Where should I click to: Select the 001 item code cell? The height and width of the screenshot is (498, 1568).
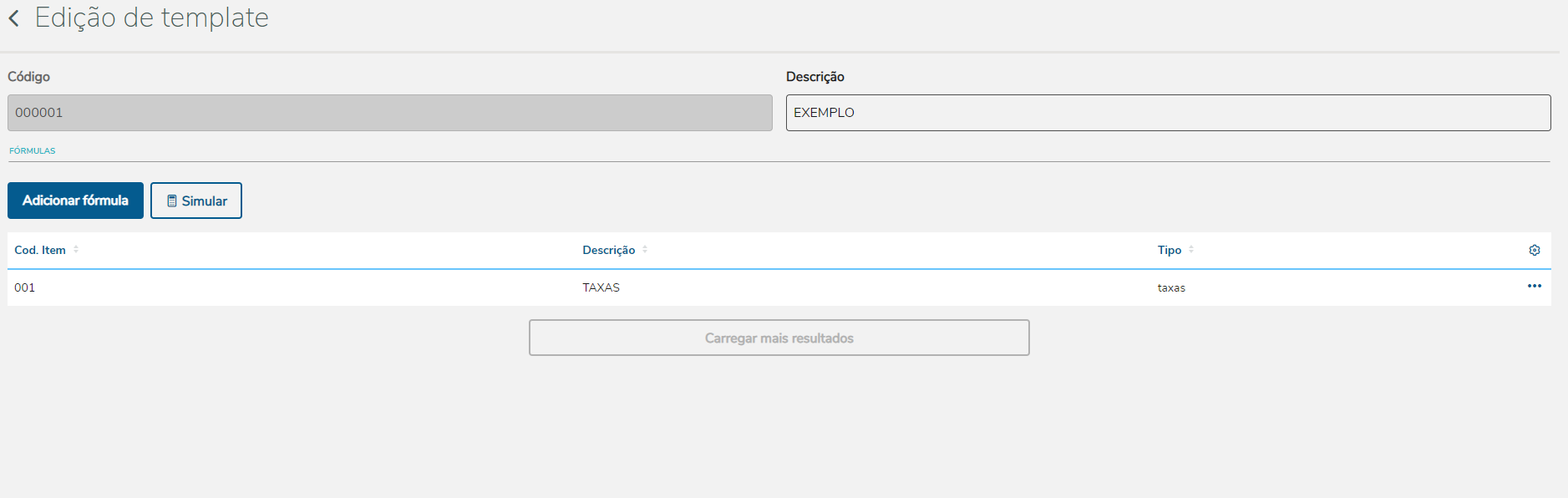(x=25, y=287)
